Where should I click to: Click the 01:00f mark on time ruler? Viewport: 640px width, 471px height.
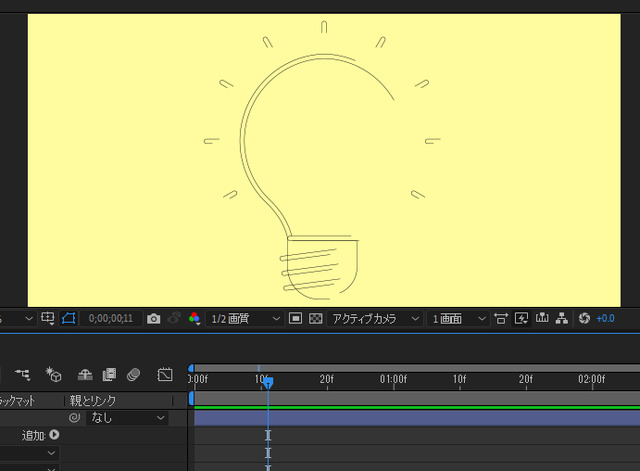(393, 379)
